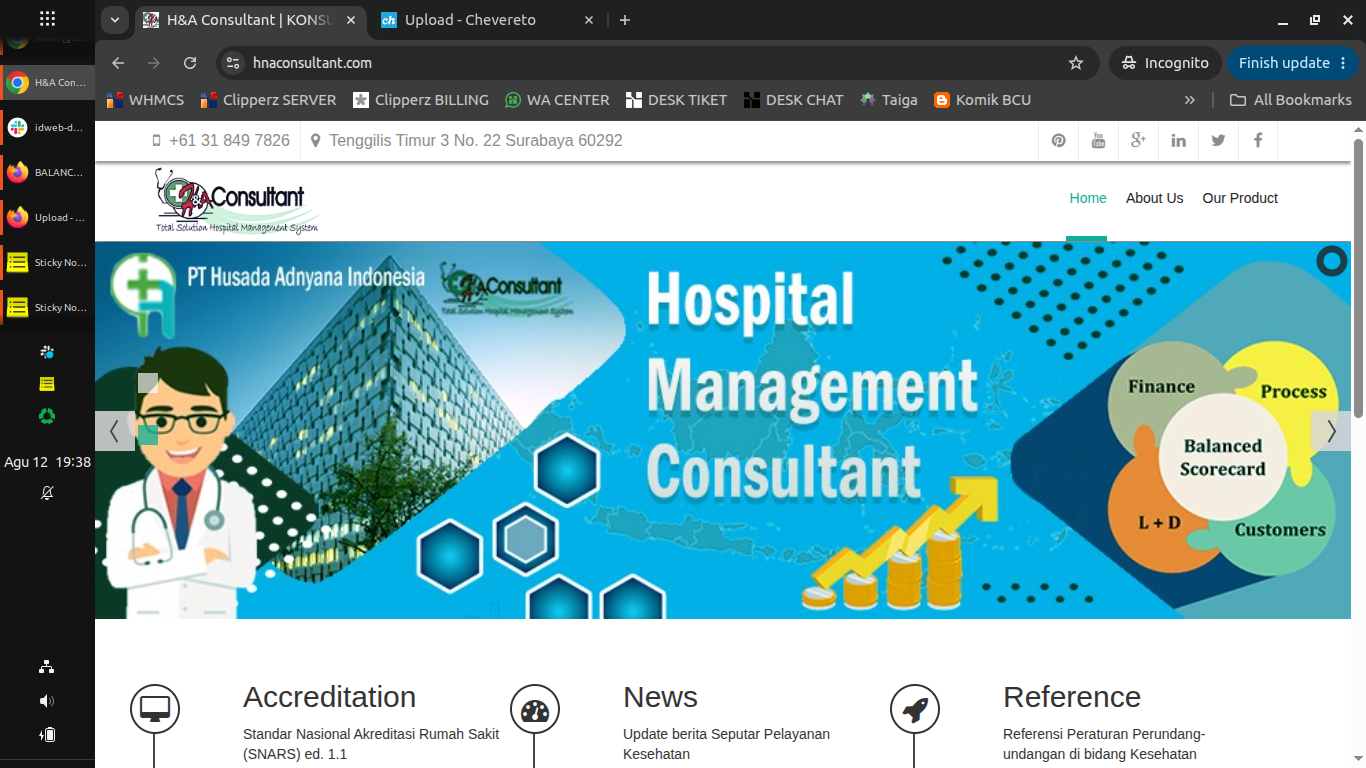This screenshot has height=768, width=1366.
Task: Click the Reference rocket icon
Action: point(915,710)
